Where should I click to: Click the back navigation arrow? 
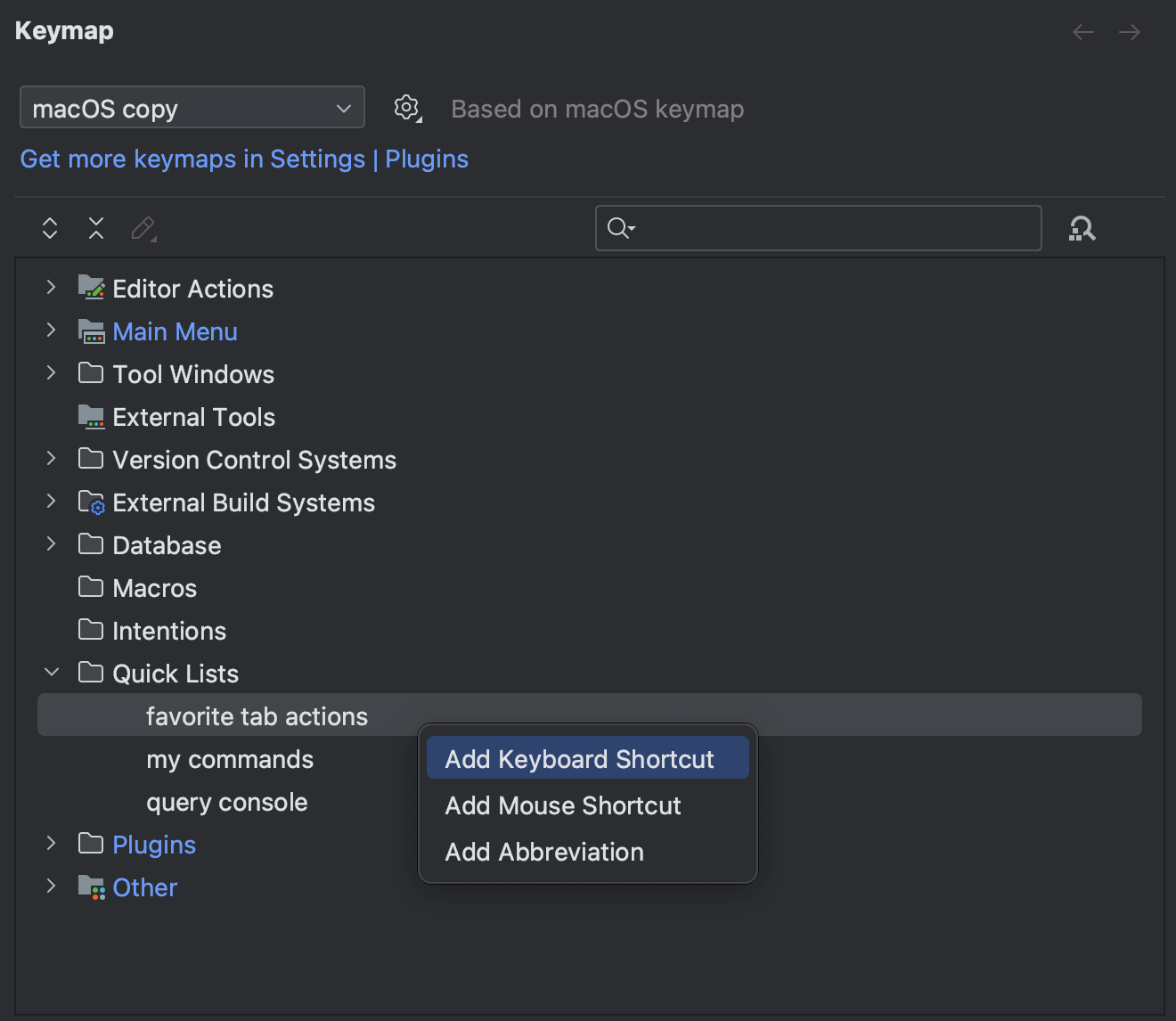pos(1082,31)
